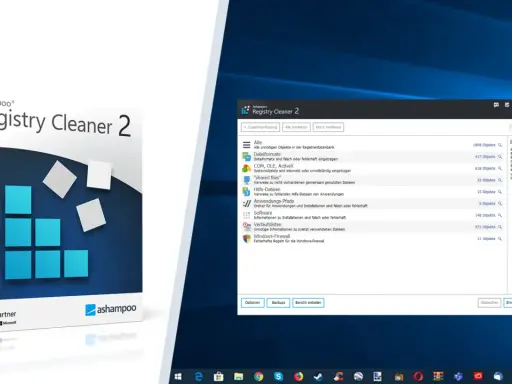
Task: Select the Anwendungs-Pfade row title
Action: (x=274, y=201)
